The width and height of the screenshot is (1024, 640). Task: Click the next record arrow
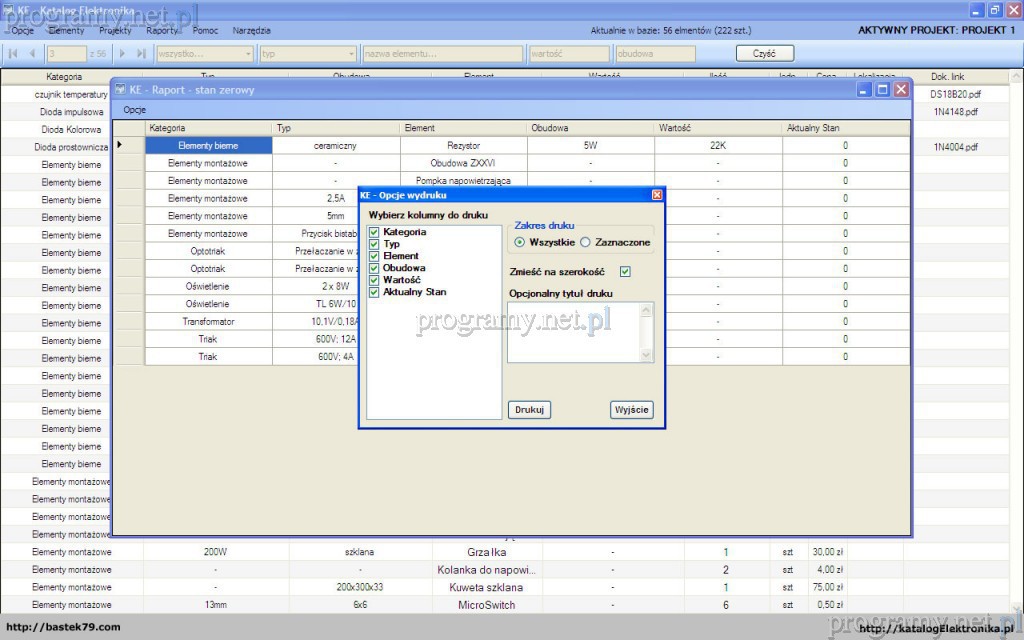(x=123, y=53)
